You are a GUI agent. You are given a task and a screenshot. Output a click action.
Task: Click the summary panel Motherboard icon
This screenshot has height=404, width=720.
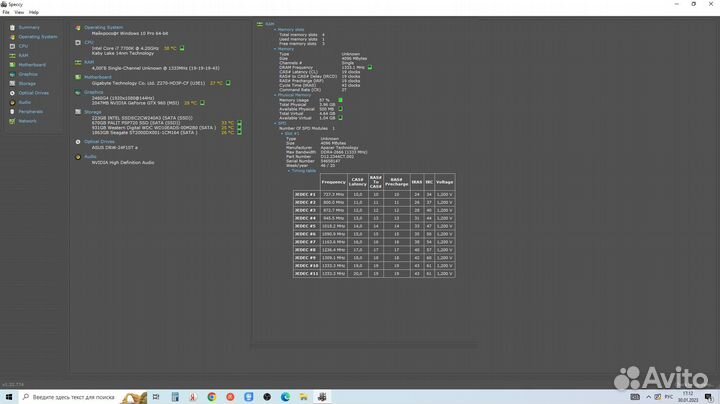78,77
